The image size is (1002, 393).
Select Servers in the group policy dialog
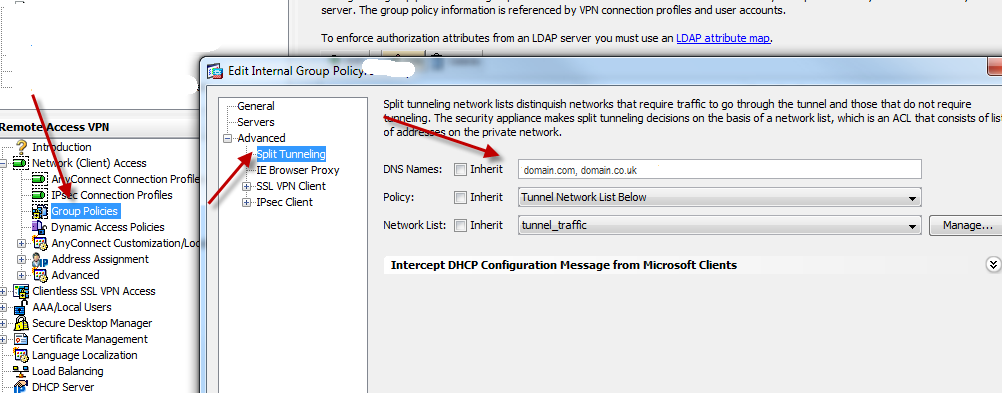click(x=256, y=122)
